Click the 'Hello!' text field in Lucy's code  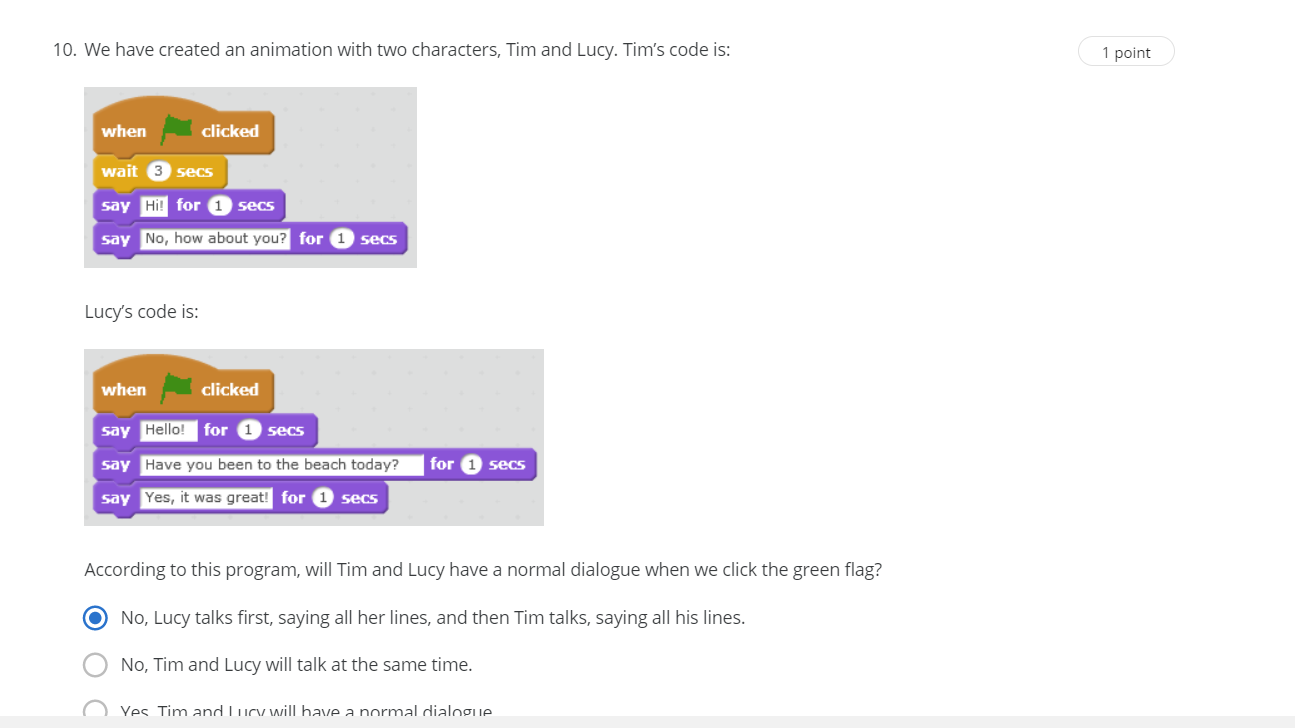168,430
